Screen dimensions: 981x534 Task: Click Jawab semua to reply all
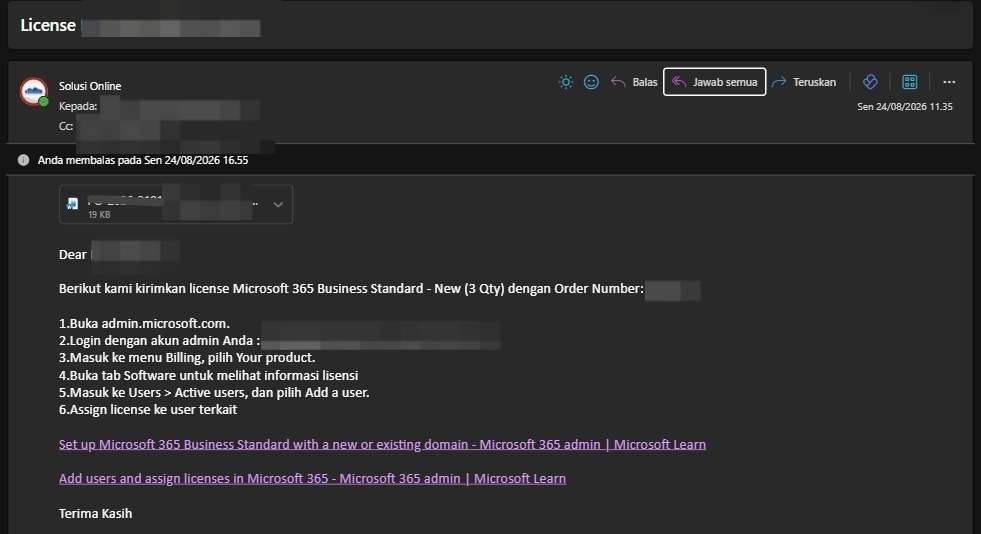(714, 82)
